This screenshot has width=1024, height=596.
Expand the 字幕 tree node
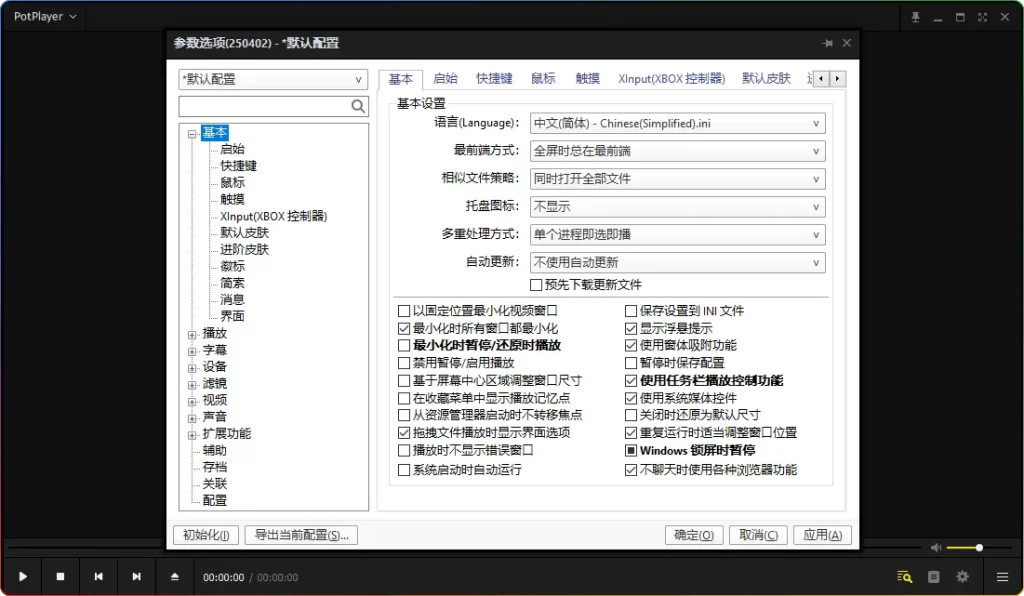coord(192,351)
